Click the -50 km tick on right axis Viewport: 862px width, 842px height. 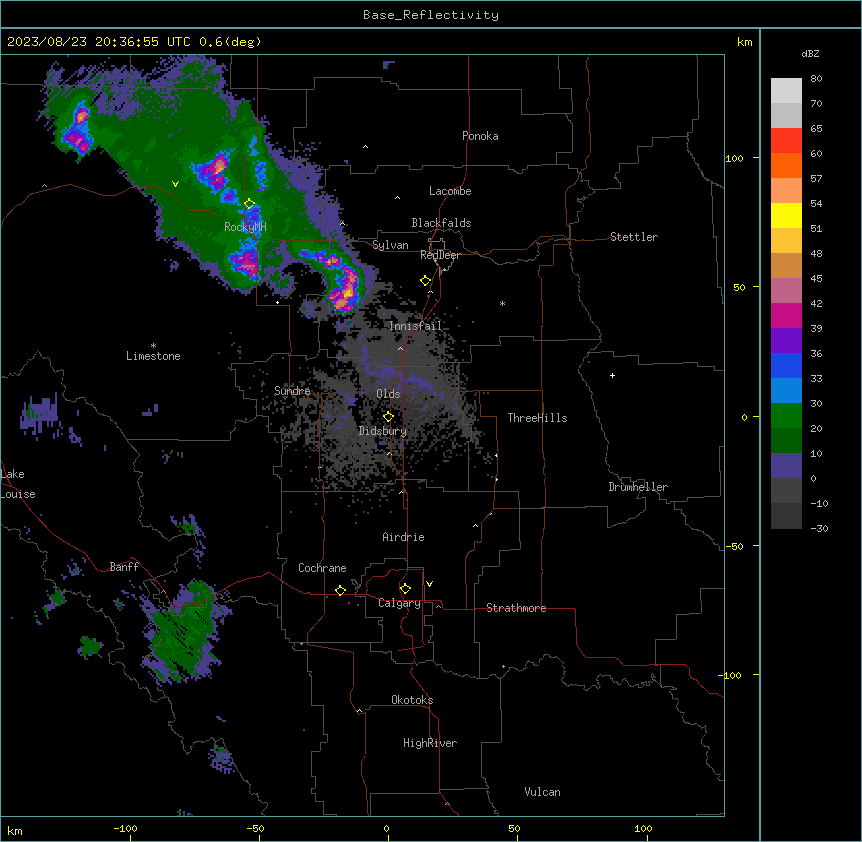click(x=734, y=546)
